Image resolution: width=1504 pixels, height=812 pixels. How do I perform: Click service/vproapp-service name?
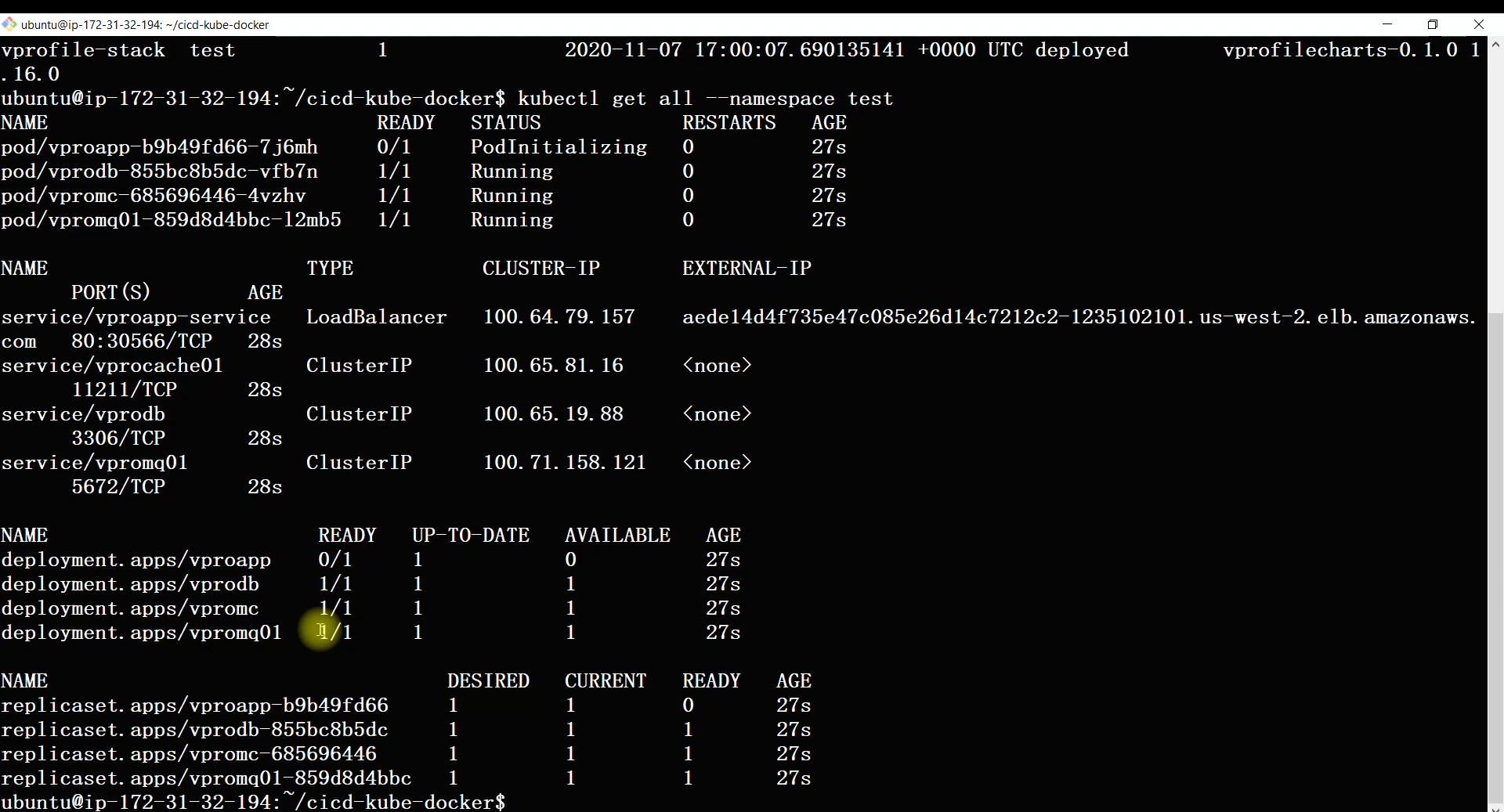(x=136, y=317)
